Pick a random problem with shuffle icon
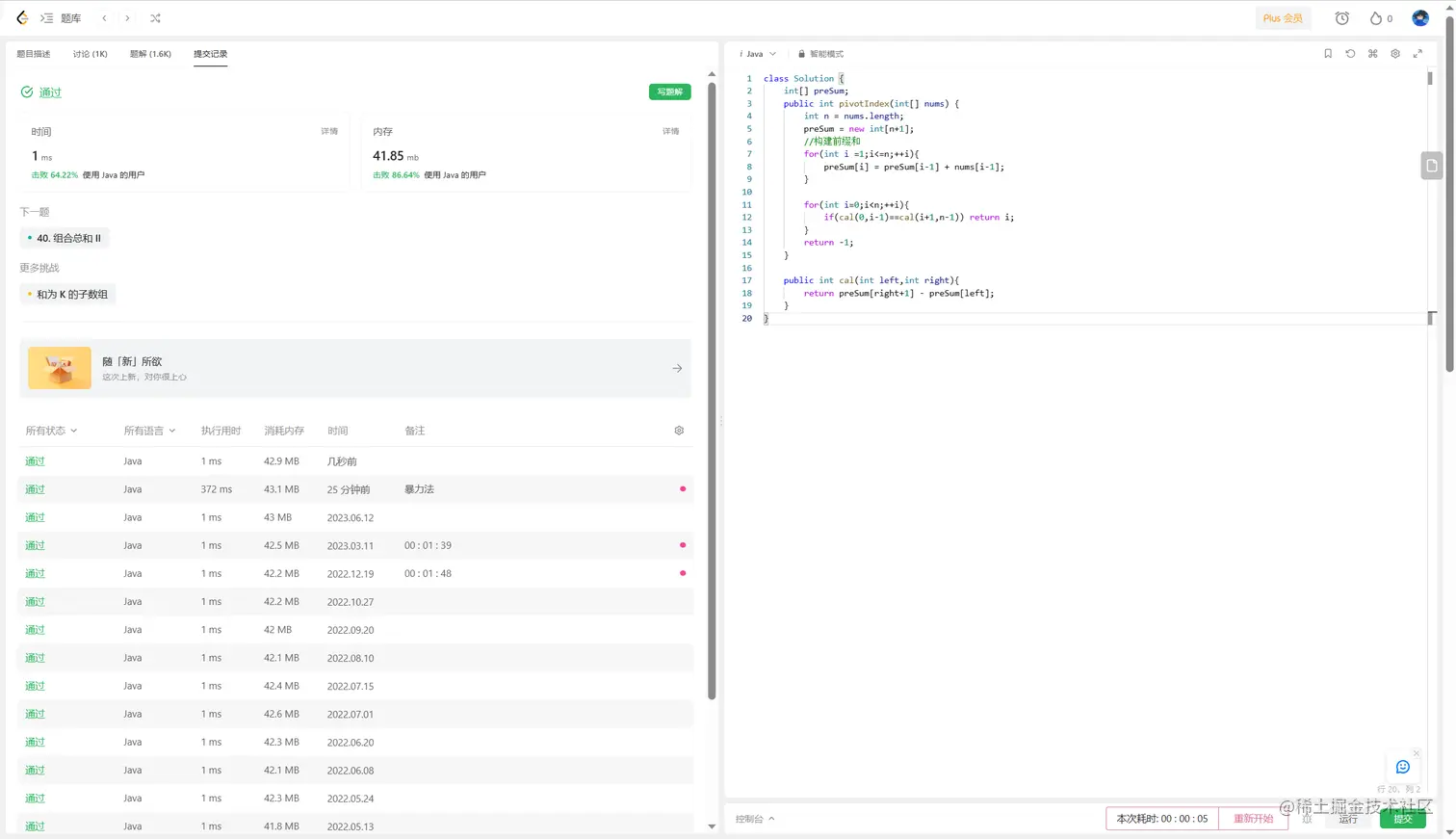Viewport: 1456px width, 839px height. 155,18
